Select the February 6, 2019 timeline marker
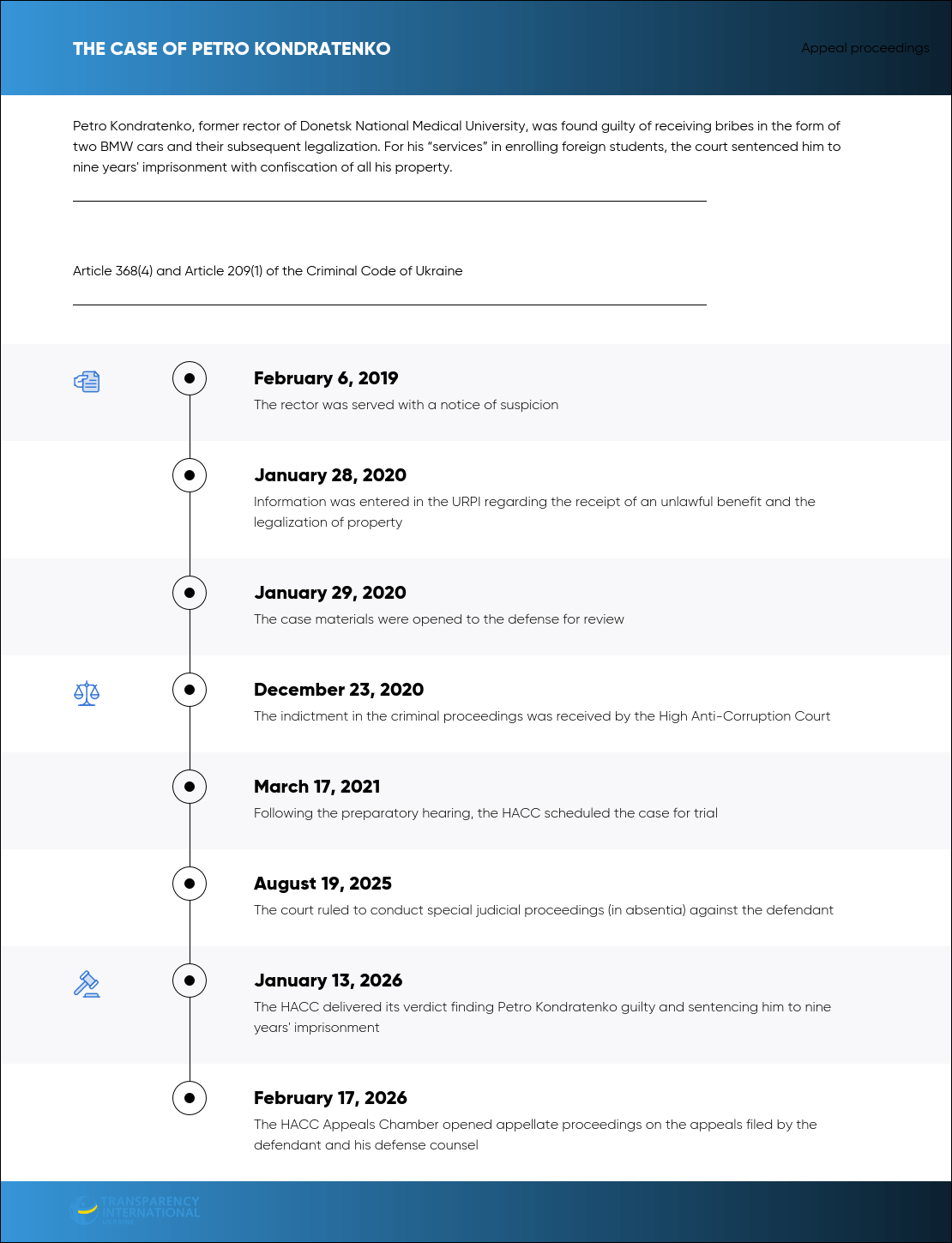 coord(190,378)
